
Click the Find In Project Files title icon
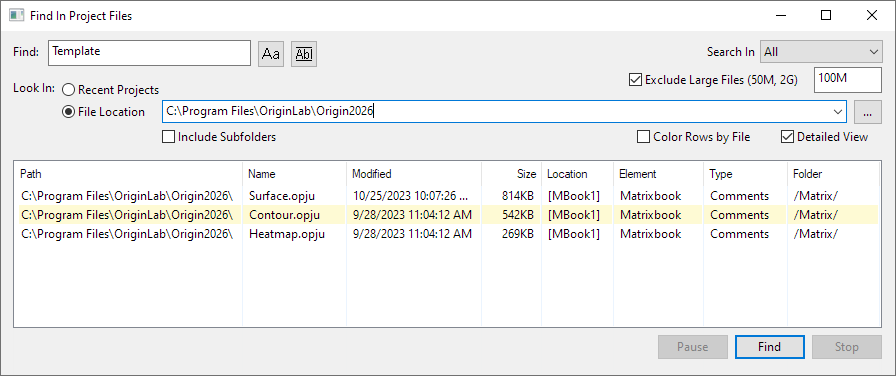point(17,15)
